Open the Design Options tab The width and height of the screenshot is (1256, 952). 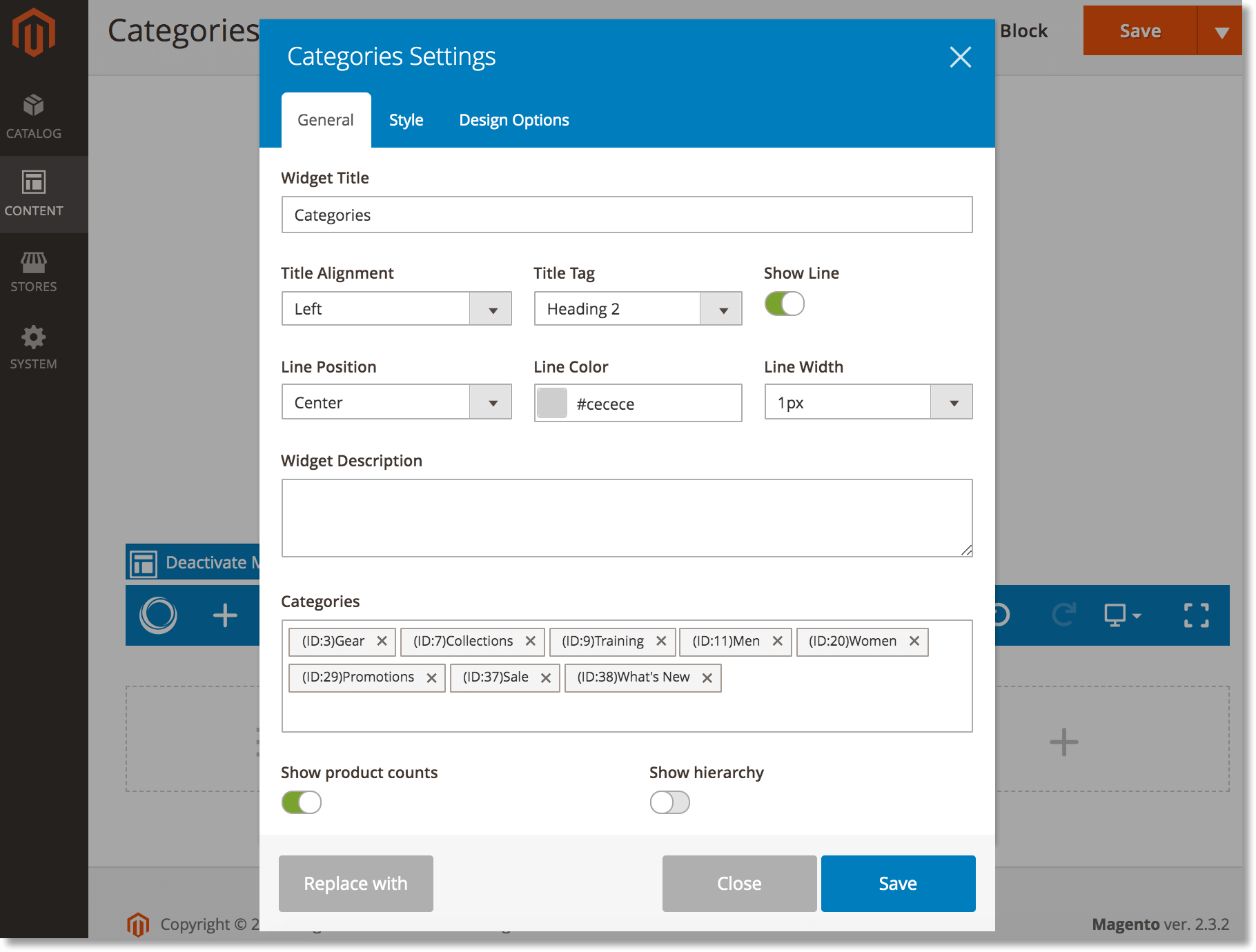[x=513, y=119]
